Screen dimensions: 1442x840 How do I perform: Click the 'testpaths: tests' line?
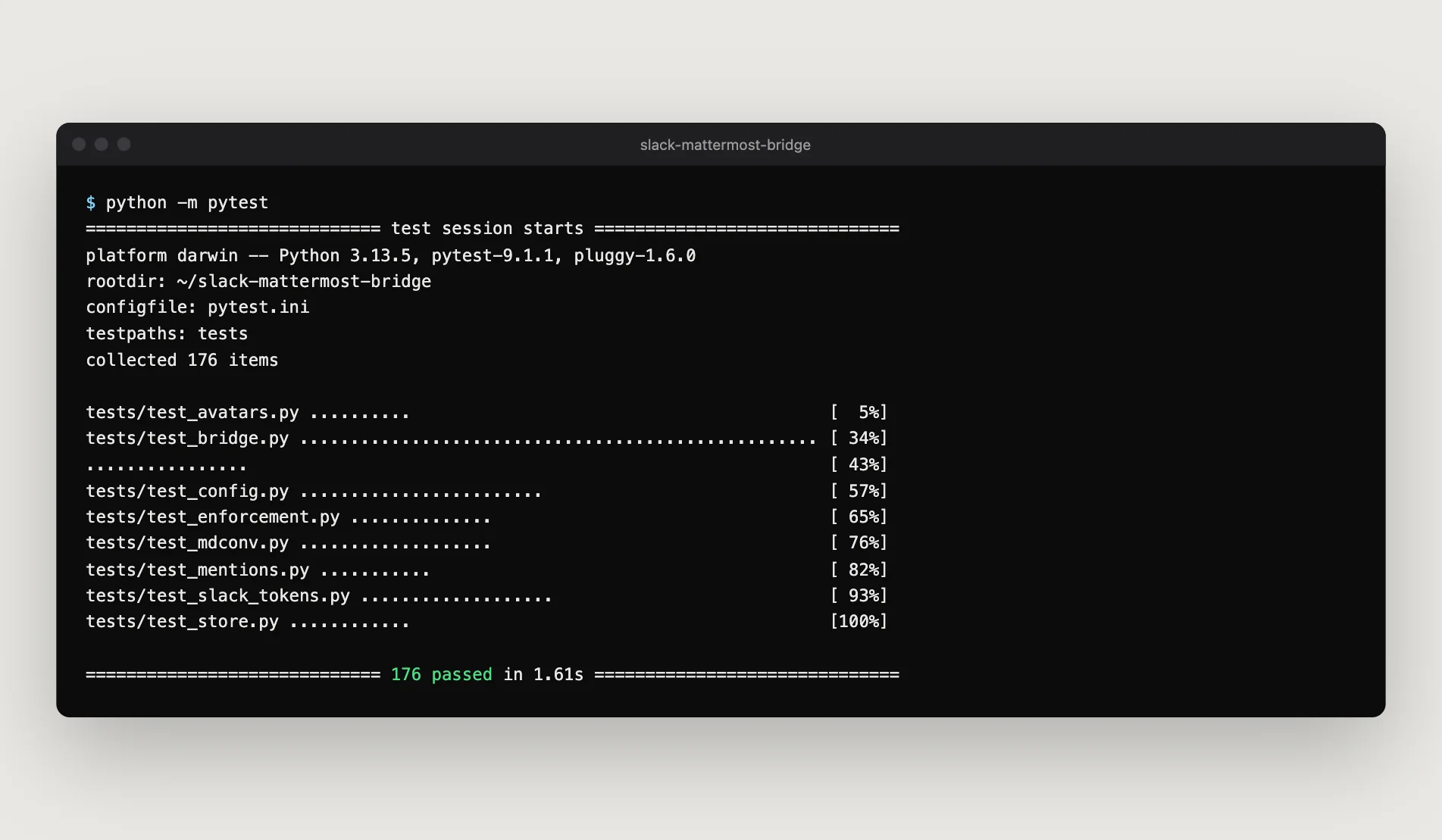pos(167,334)
